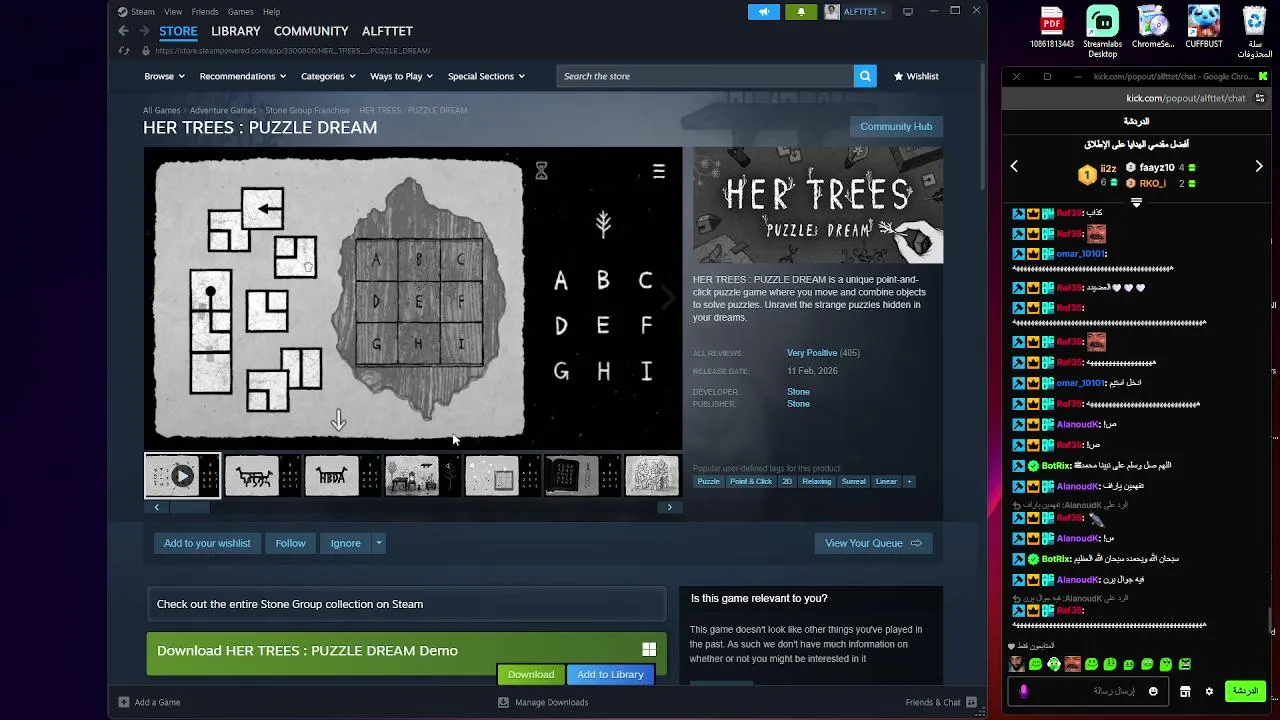Click the Point & Click tag
The image size is (1280, 720).
coord(751,481)
